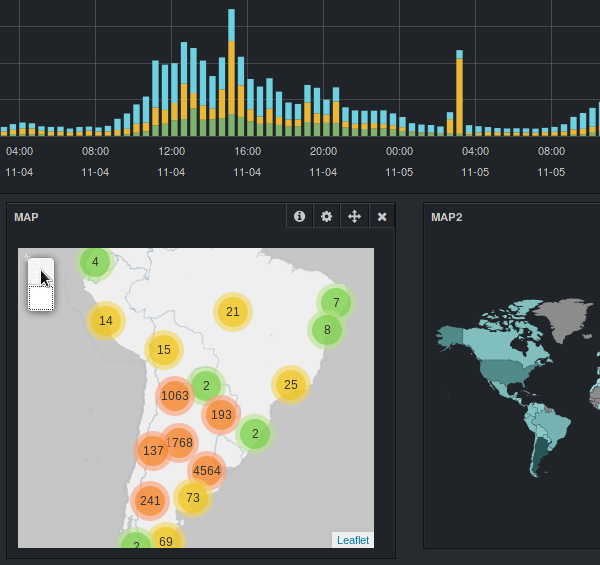This screenshot has width=600, height=565.
Task: Click the 4 map cluster
Action: pyautogui.click(x=95, y=262)
